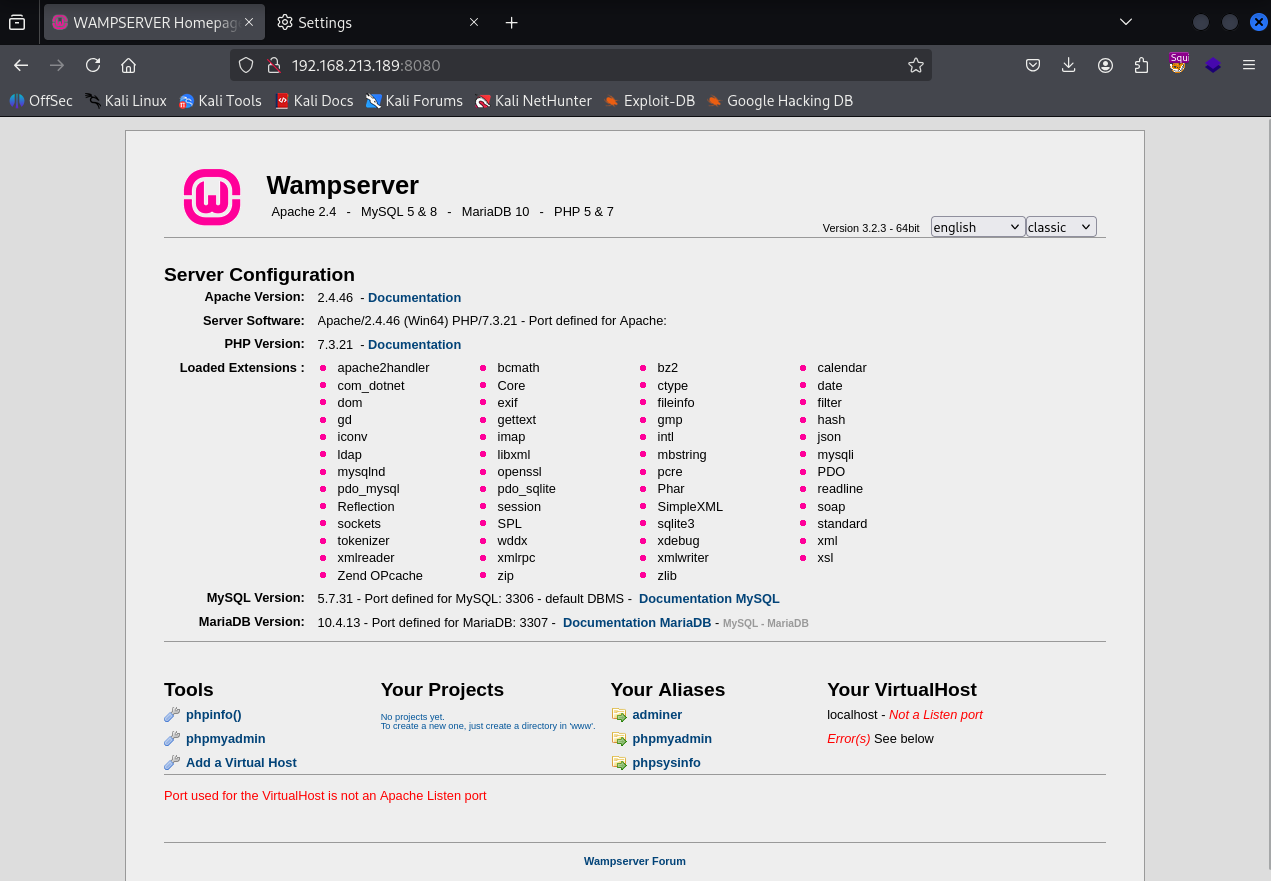Bookmark this page with the star icon

pos(915,65)
